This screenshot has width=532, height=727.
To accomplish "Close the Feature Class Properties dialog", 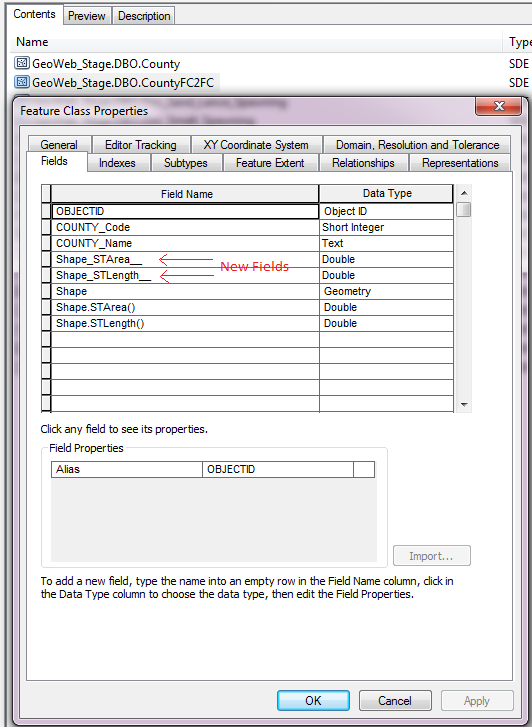I will (x=499, y=106).
